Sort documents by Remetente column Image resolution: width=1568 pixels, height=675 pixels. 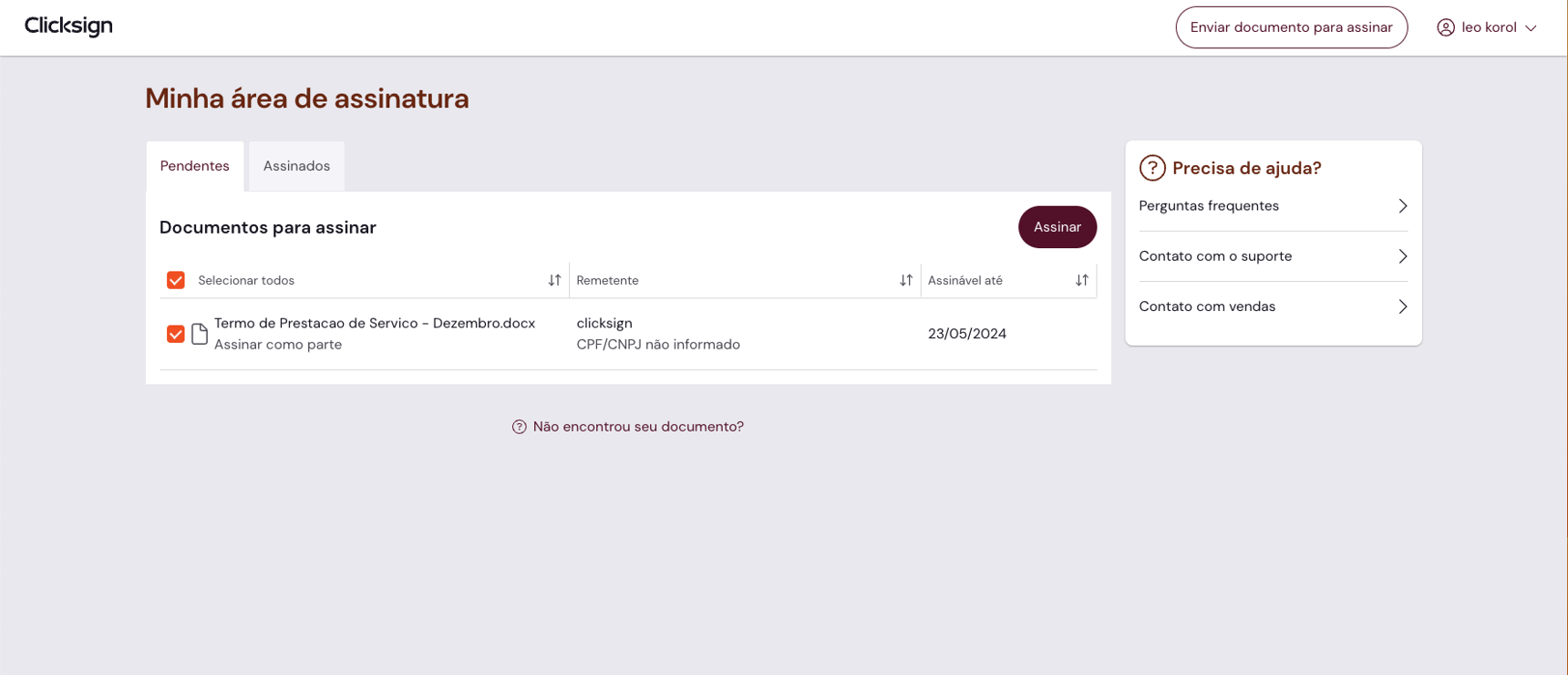point(905,280)
